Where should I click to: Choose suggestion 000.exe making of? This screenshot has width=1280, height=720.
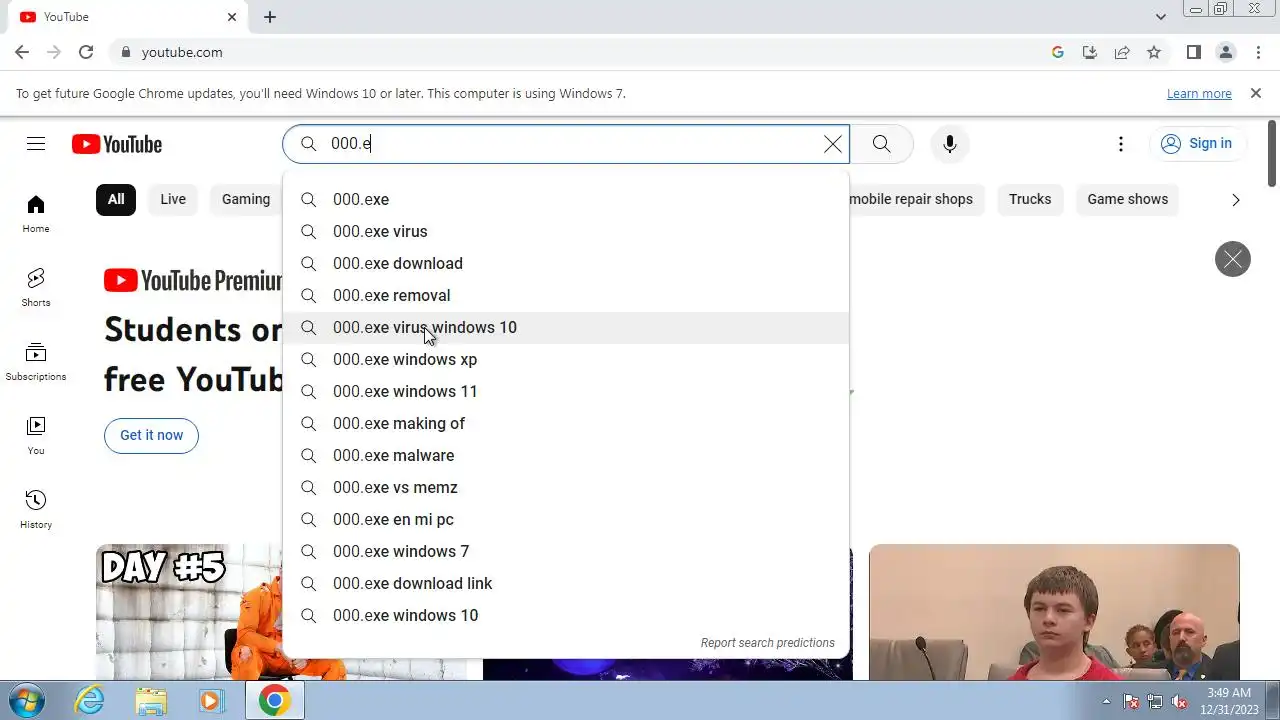566,423
